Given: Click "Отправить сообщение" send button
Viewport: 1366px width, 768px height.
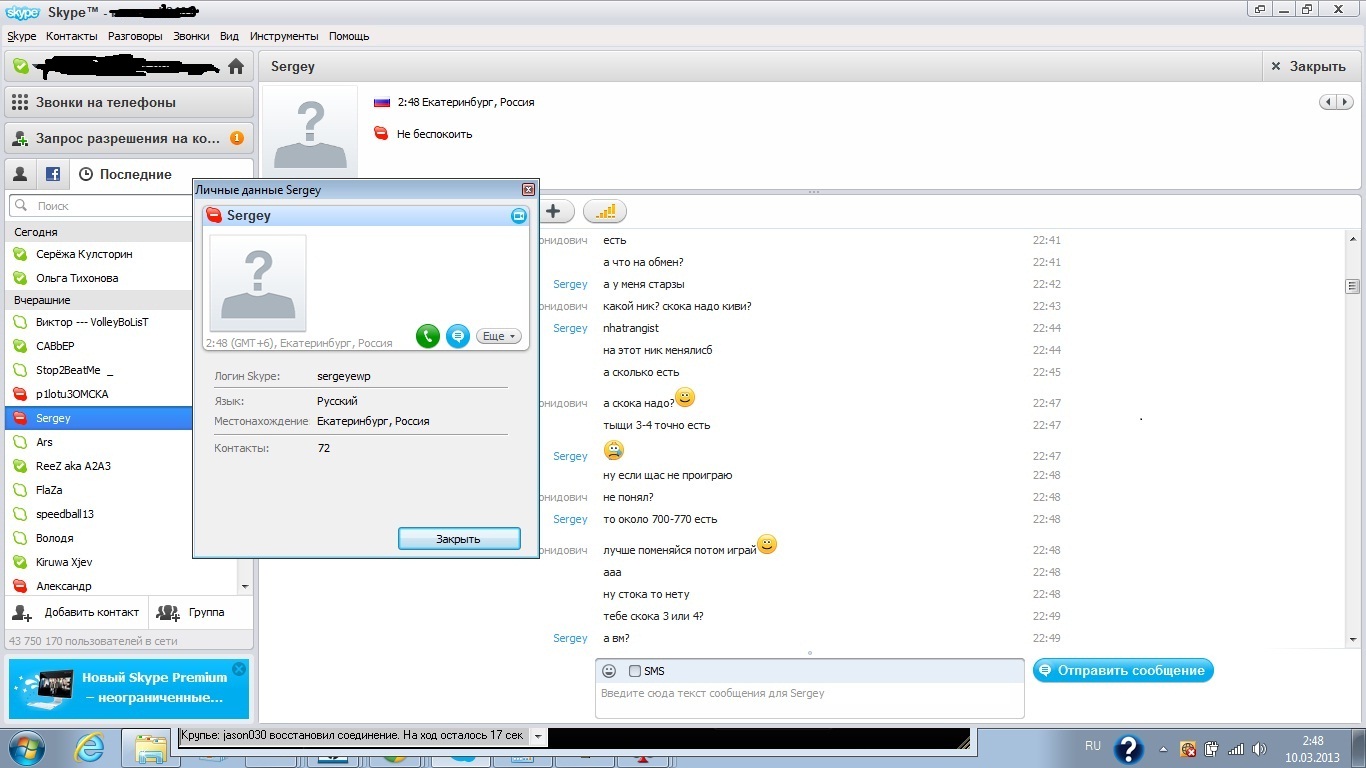Looking at the screenshot, I should click(1123, 670).
